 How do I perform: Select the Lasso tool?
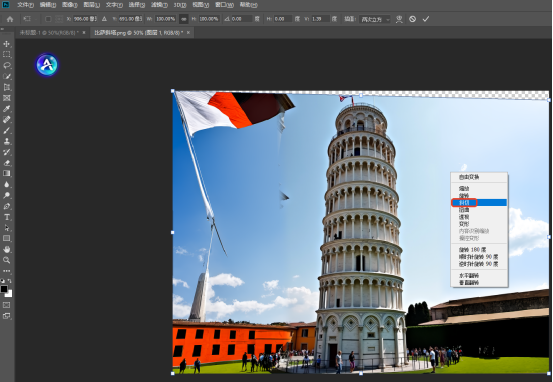tap(6, 66)
